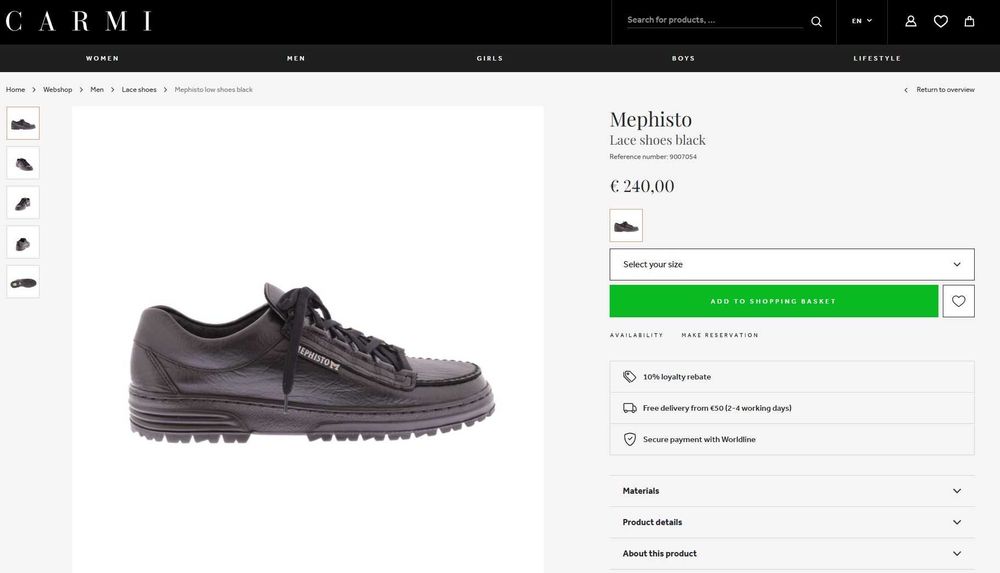The image size is (1000, 573).
Task: Click the search magnifier icon
Action: (816, 21)
